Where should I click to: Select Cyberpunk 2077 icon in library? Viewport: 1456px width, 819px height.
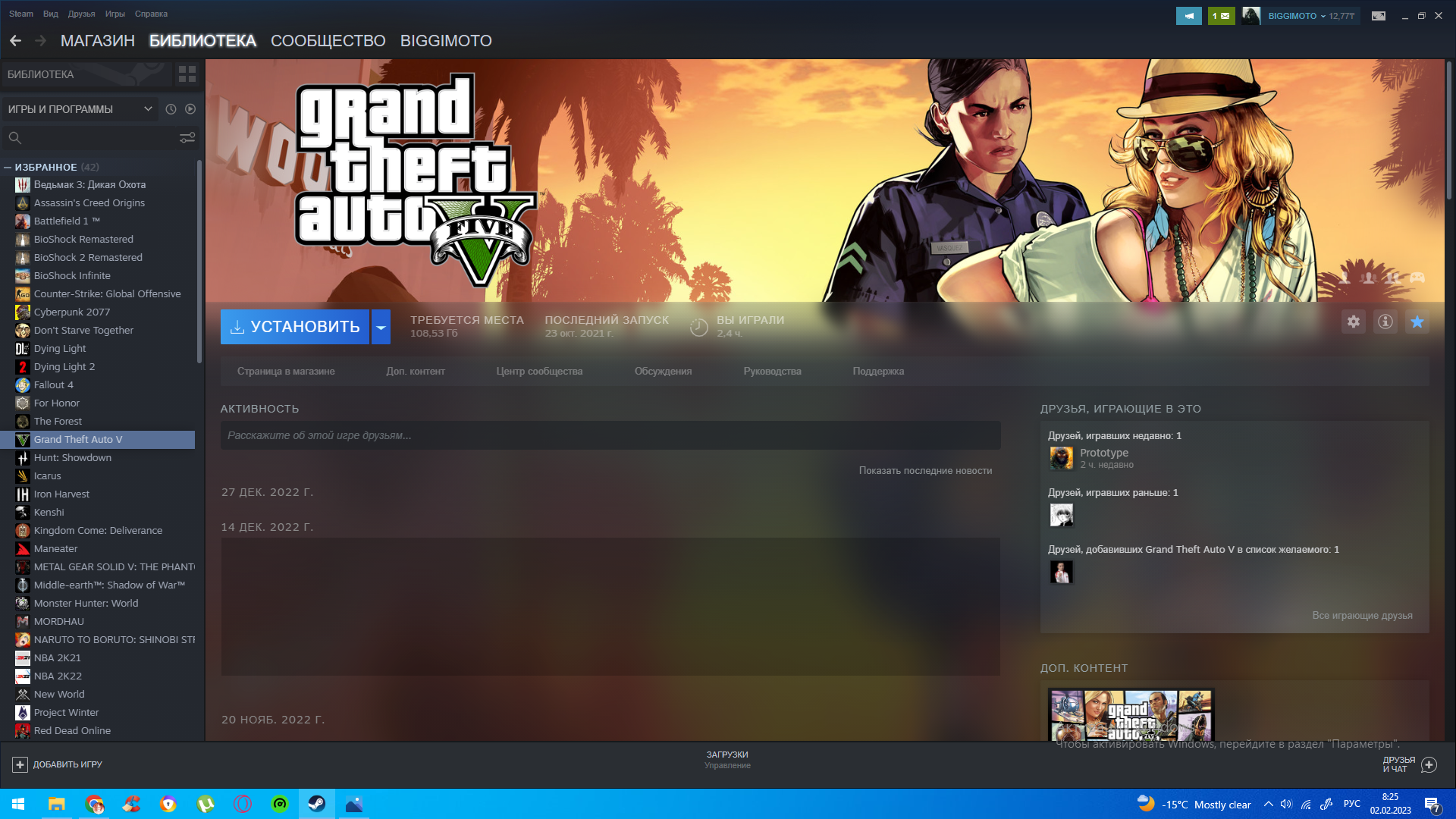(22, 312)
